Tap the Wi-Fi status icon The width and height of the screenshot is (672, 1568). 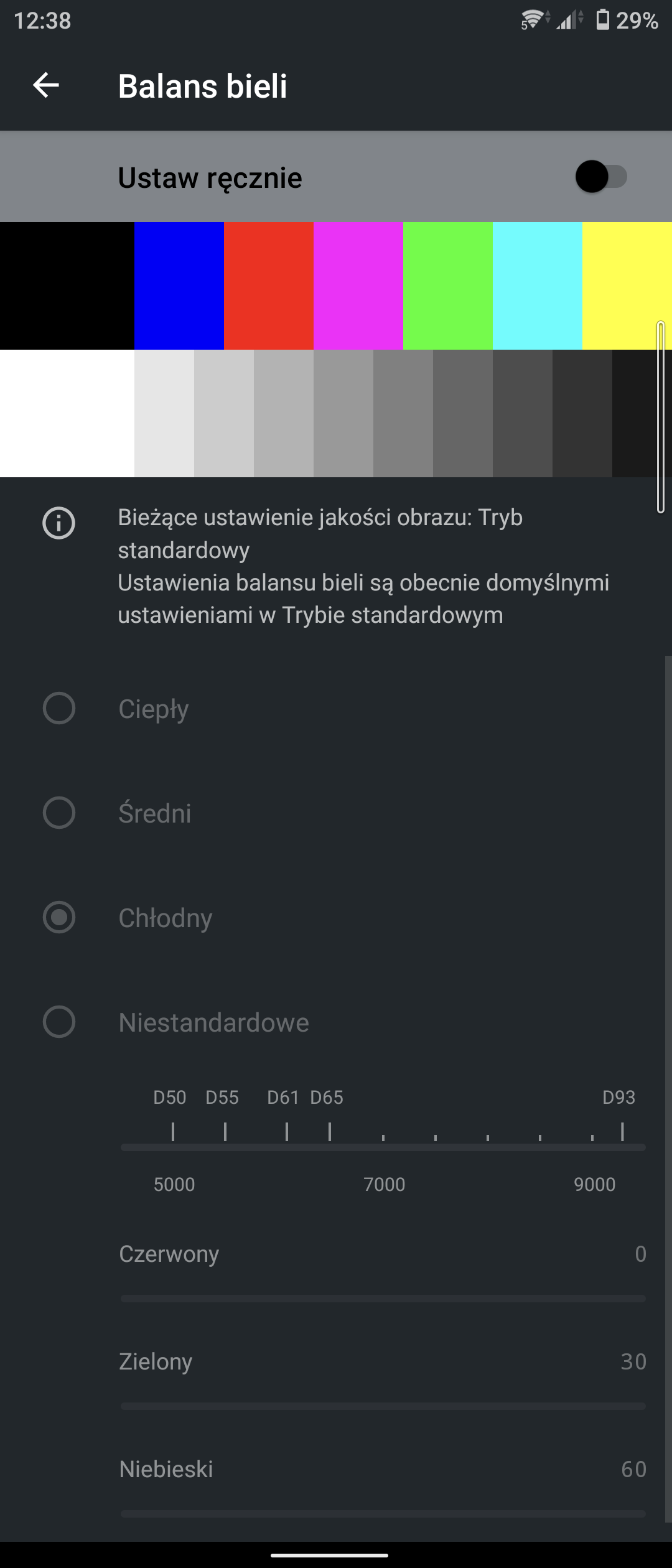(x=534, y=20)
